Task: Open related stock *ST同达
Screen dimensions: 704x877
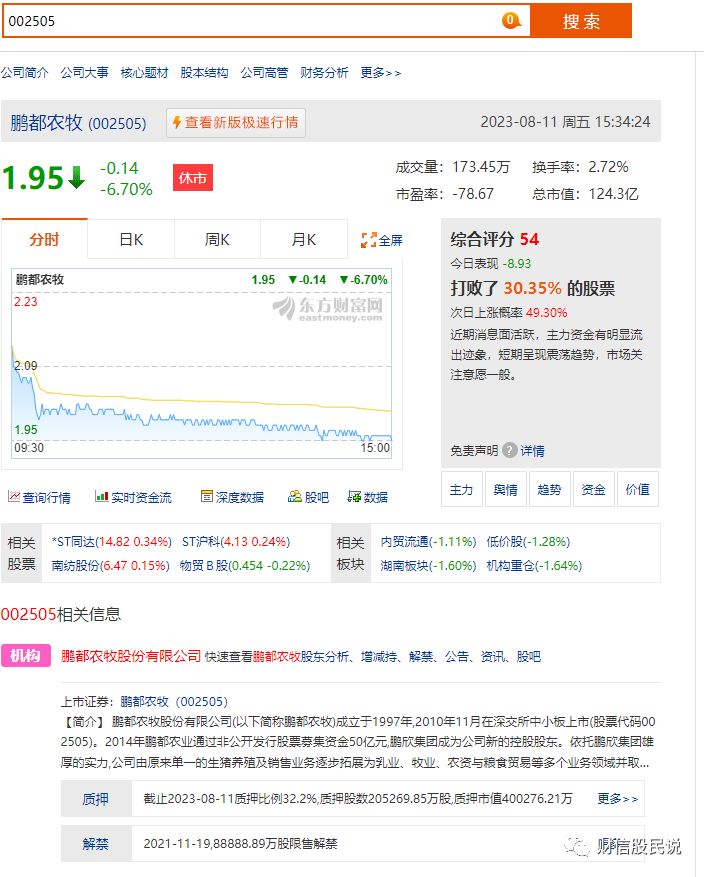Action: (111, 541)
